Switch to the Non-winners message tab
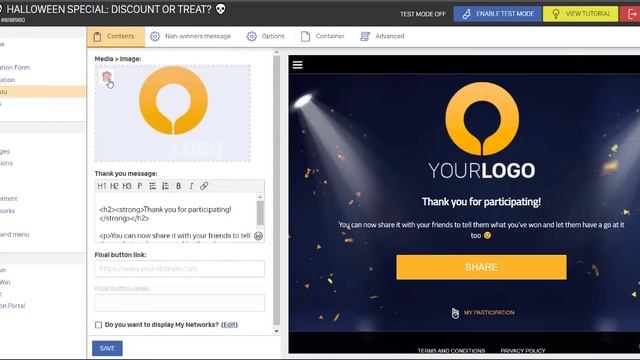This screenshot has height=360, width=640. [x=191, y=36]
